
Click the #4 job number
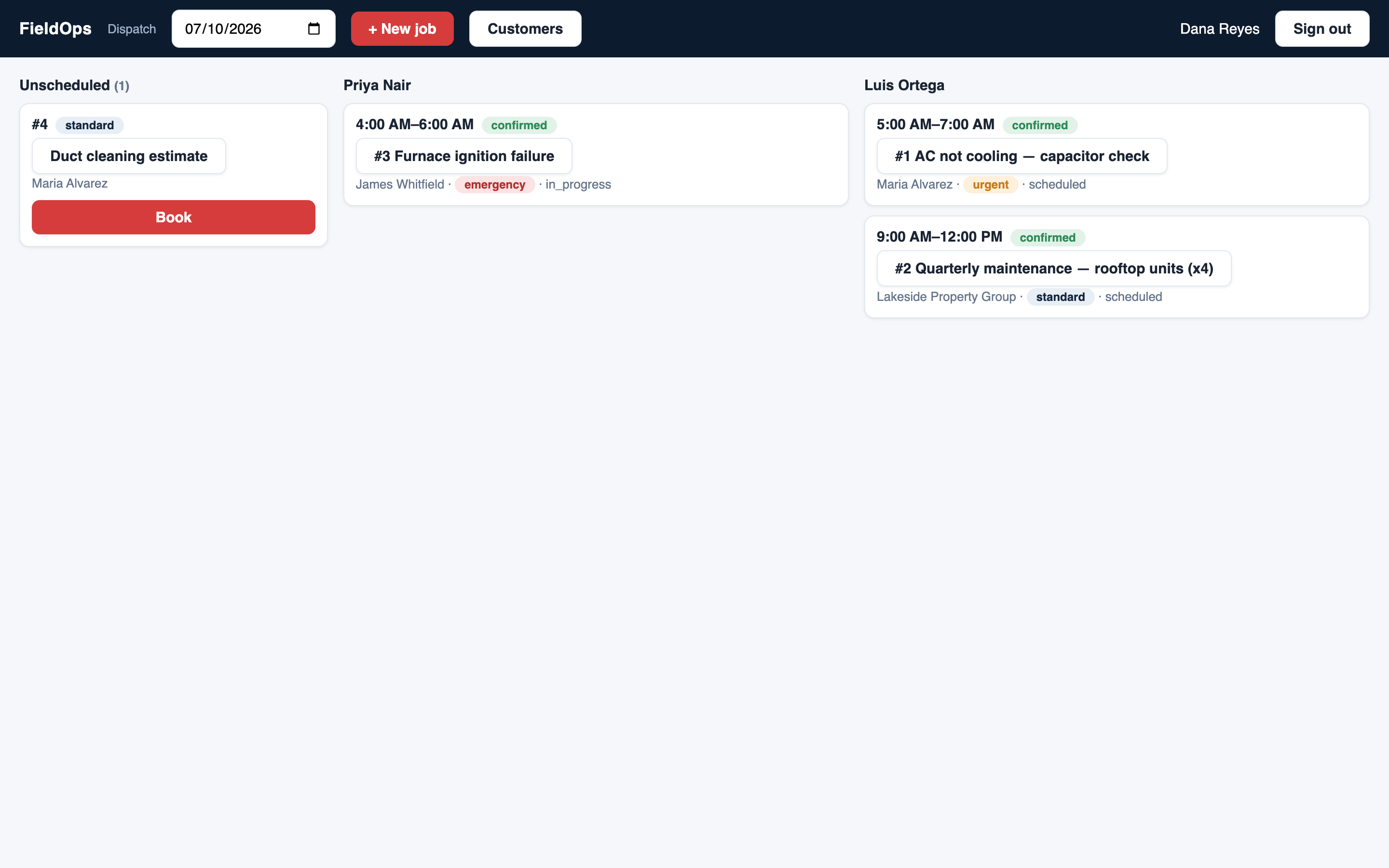tap(40, 124)
